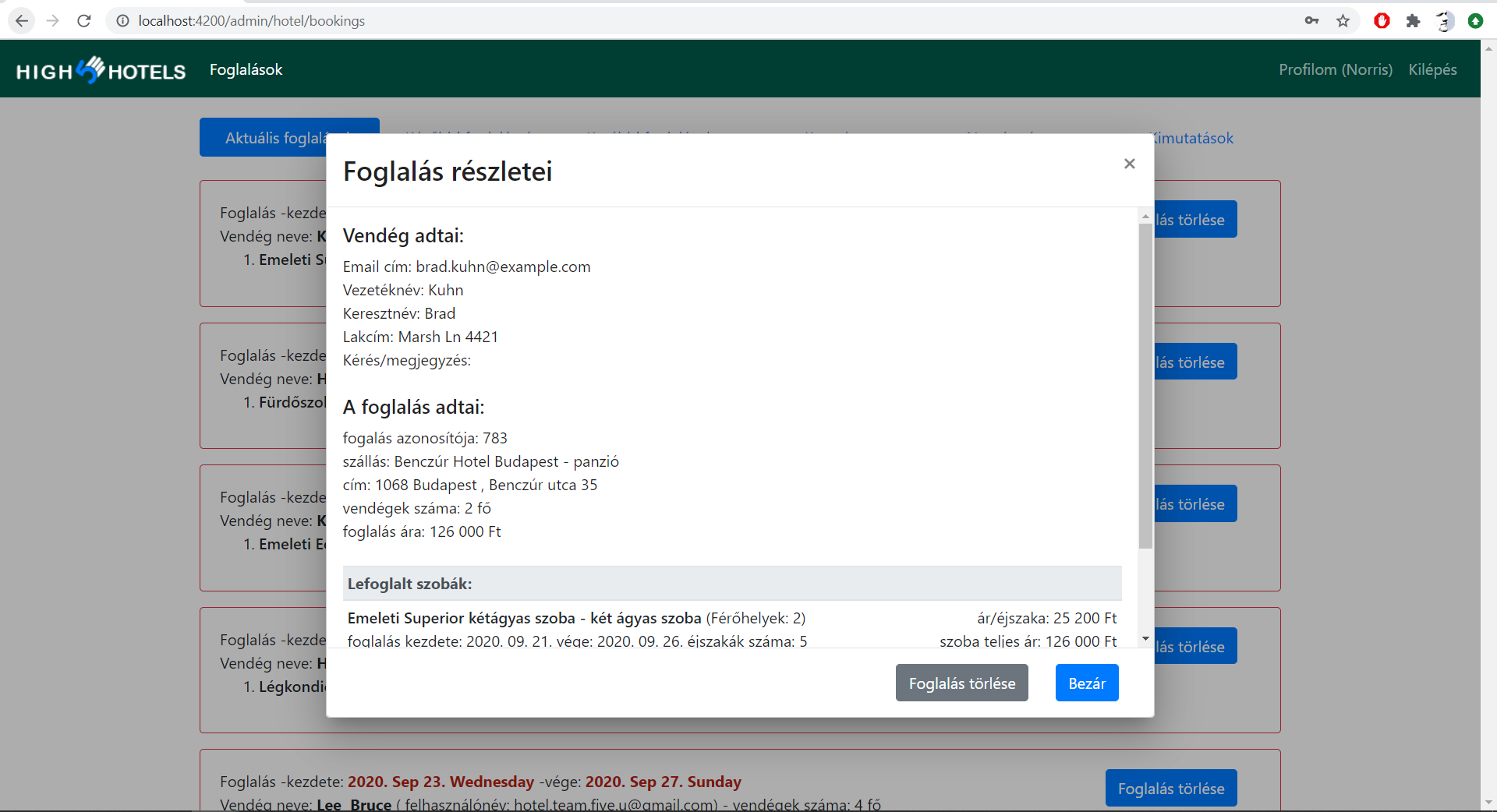Click 'cím: 1068 Budapest, Benczúr utca 35'
This screenshot has height=812, width=1497.
coord(470,485)
